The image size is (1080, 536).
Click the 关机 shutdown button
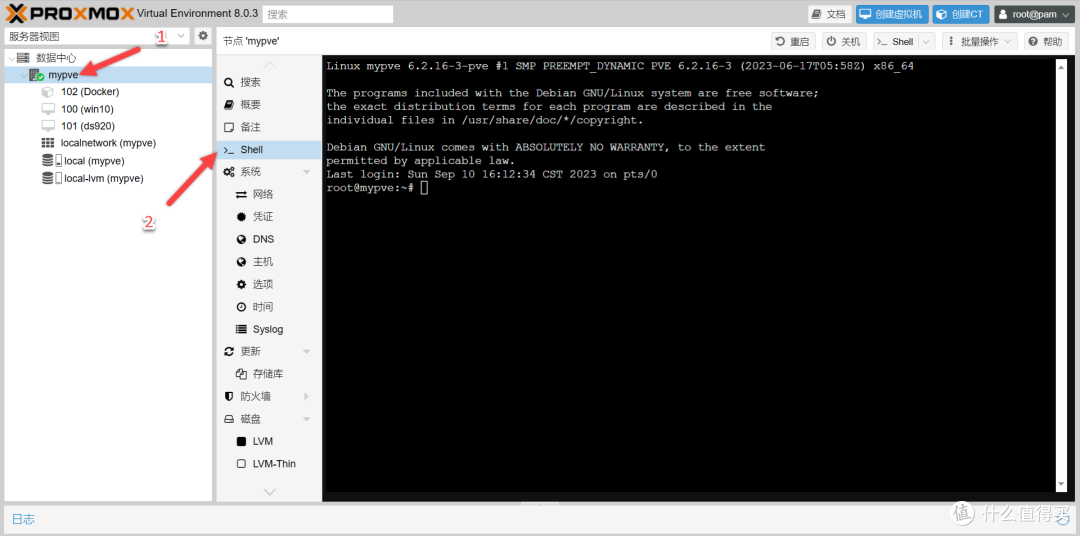click(843, 42)
